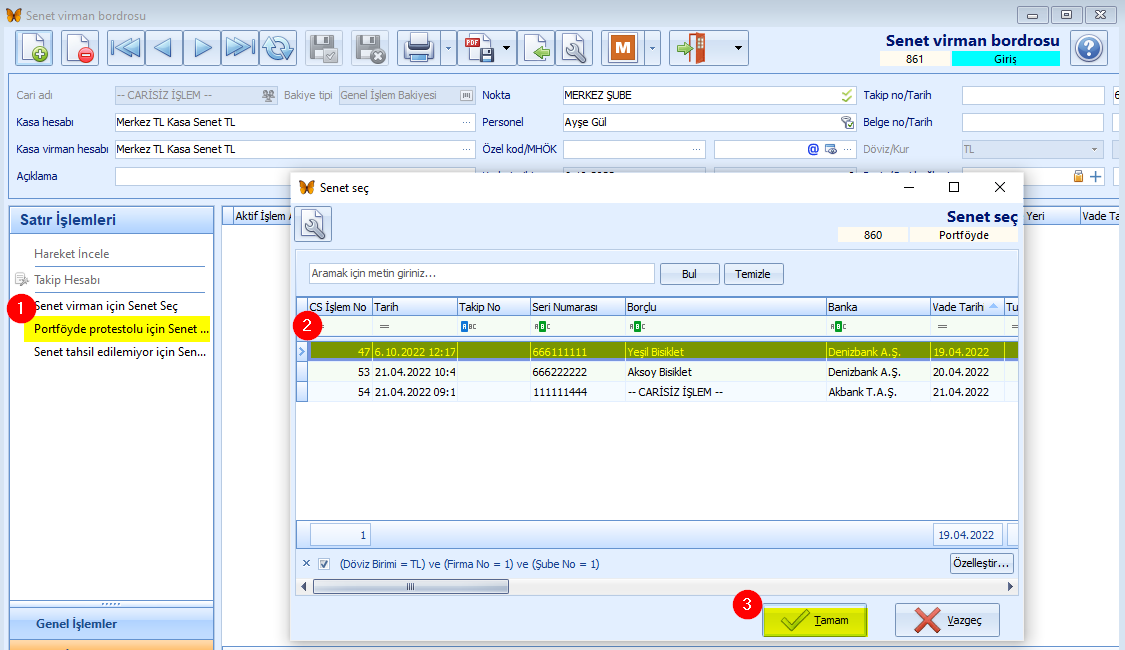Save record using the floppy disk with checkmark
The image size is (1125, 650).
coord(324,48)
